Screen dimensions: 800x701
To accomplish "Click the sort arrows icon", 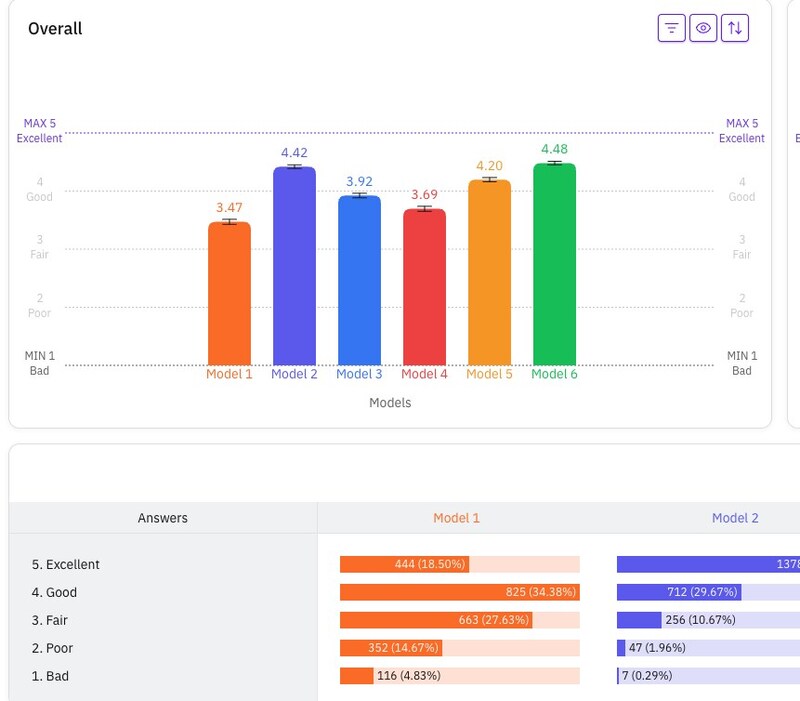I will coord(735,28).
